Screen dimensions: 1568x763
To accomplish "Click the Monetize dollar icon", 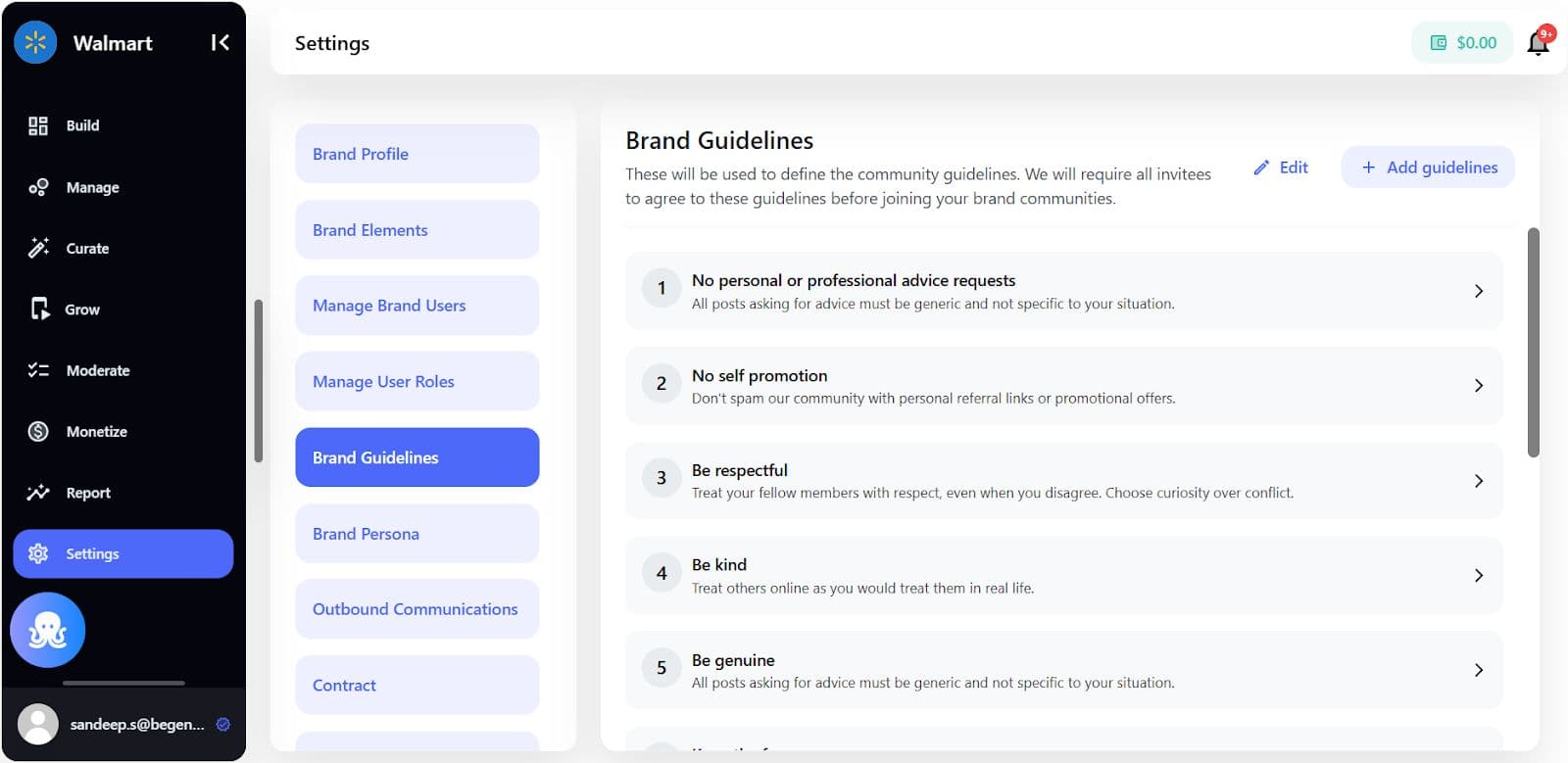I will tap(38, 431).
